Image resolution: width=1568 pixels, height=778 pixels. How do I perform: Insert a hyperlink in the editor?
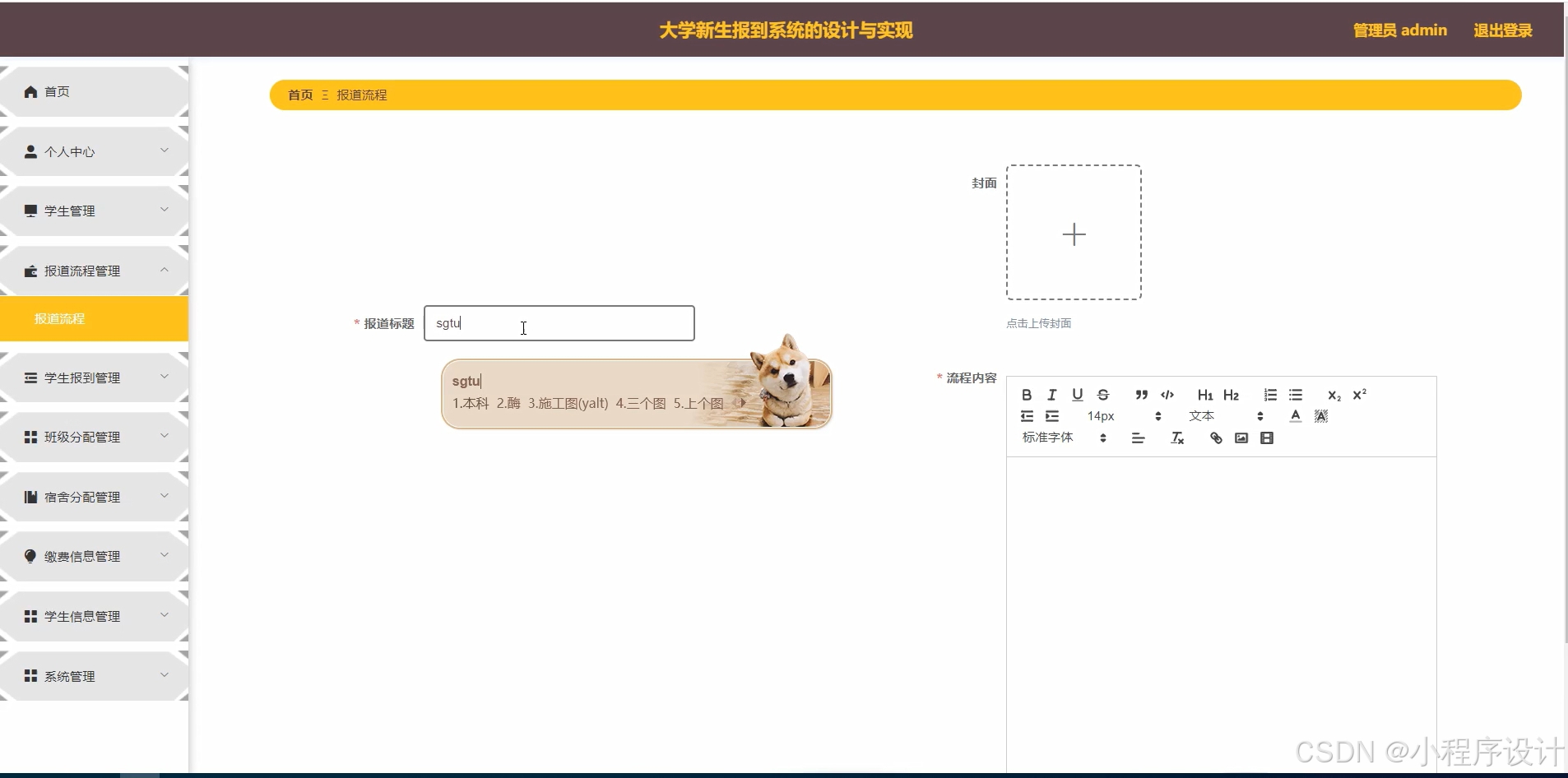coord(1216,438)
